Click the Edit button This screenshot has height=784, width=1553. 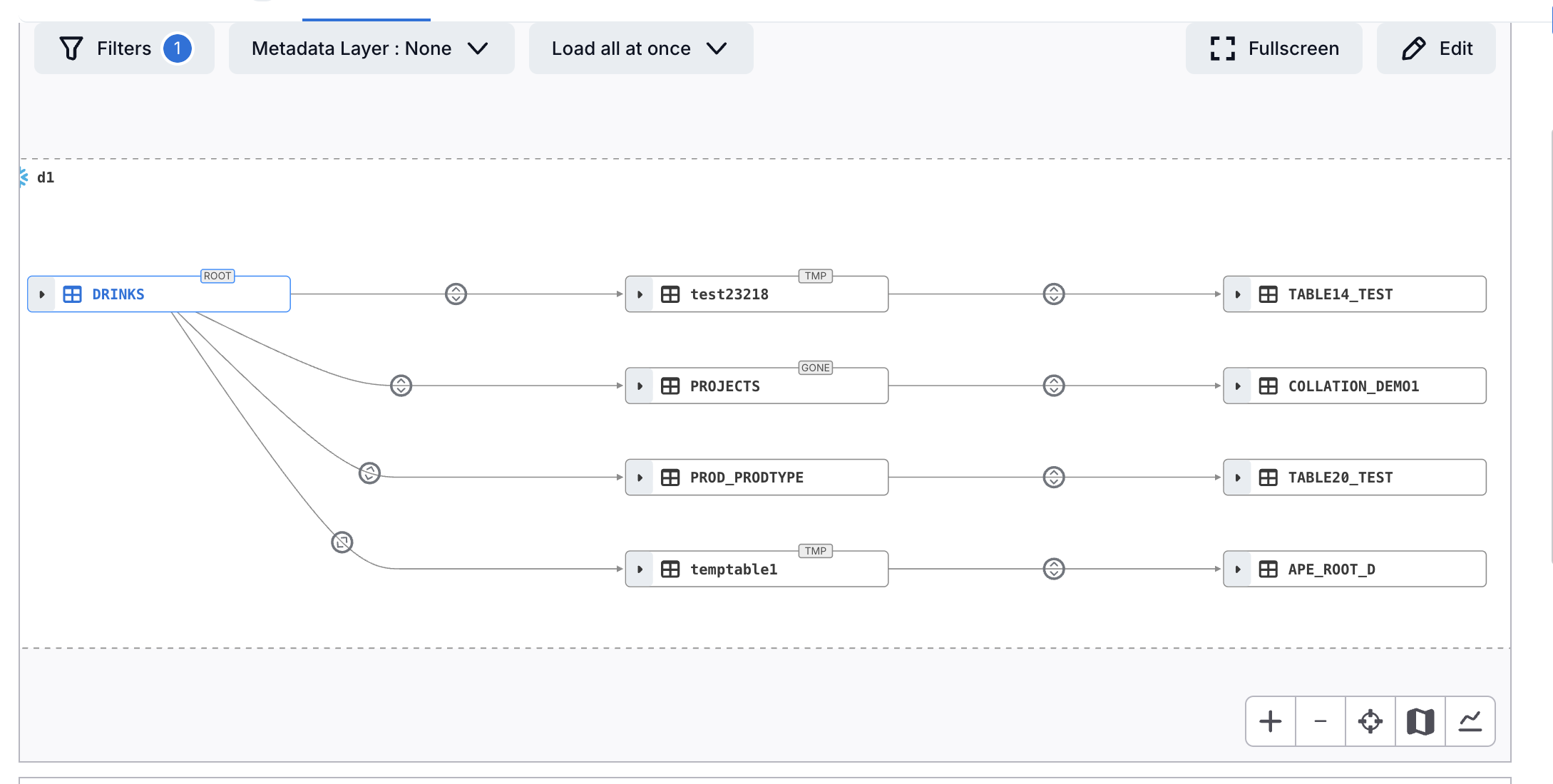[1436, 48]
